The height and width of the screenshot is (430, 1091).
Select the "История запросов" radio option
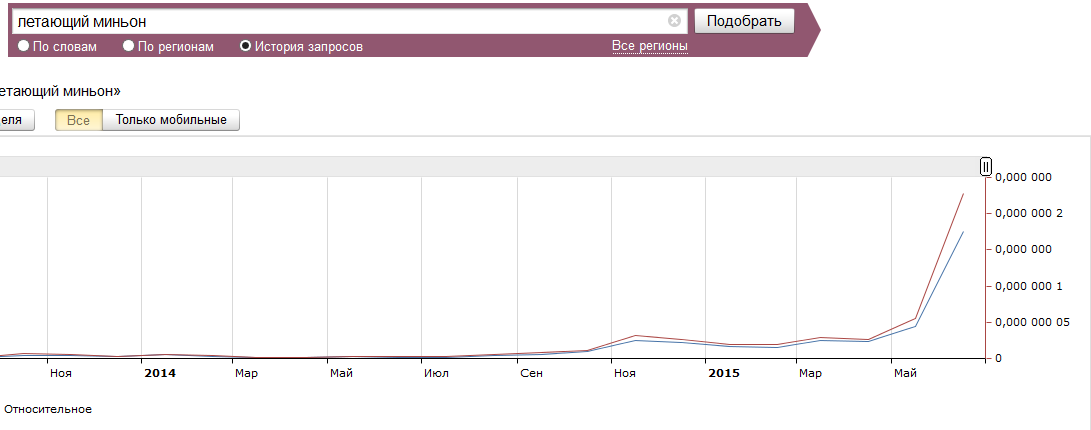point(246,46)
